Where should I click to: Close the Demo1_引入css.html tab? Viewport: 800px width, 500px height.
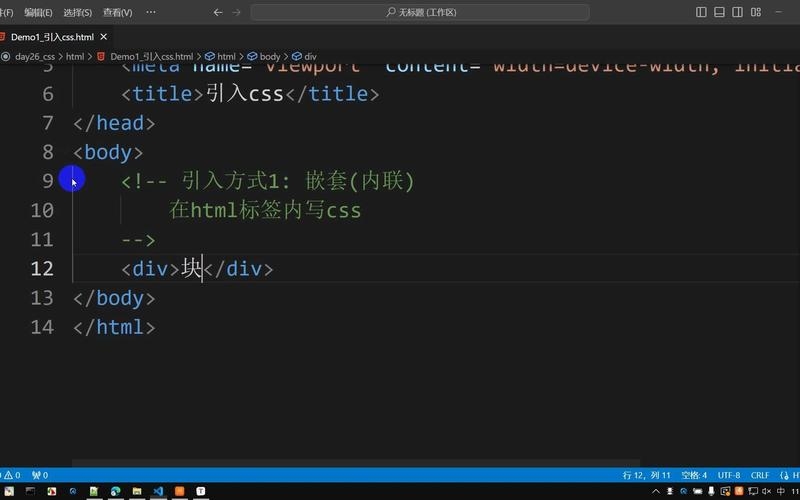104,37
